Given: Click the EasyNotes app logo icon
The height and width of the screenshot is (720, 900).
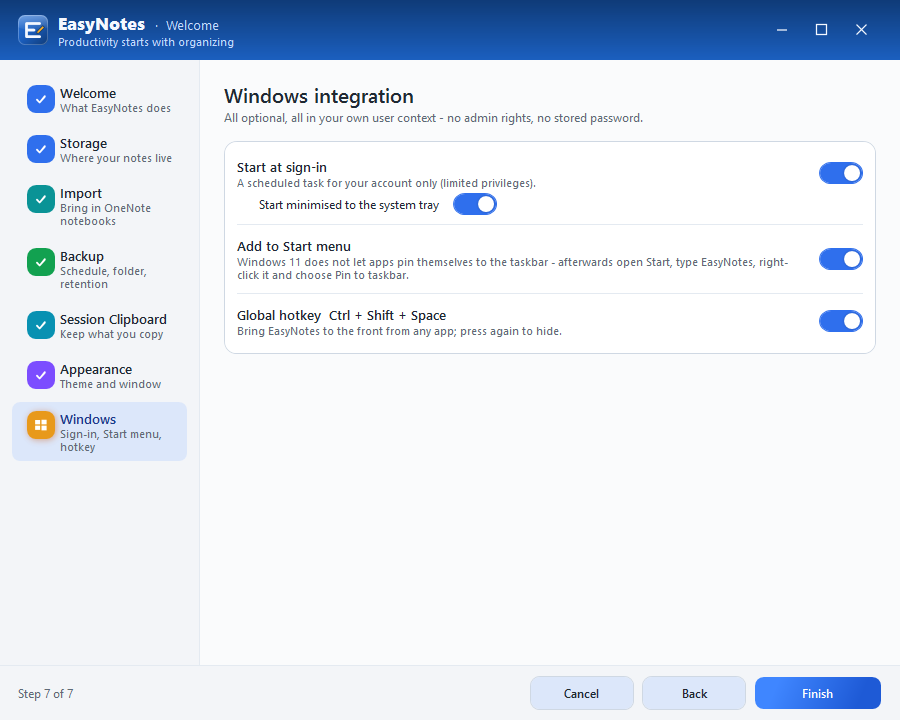Looking at the screenshot, I should point(33,29).
